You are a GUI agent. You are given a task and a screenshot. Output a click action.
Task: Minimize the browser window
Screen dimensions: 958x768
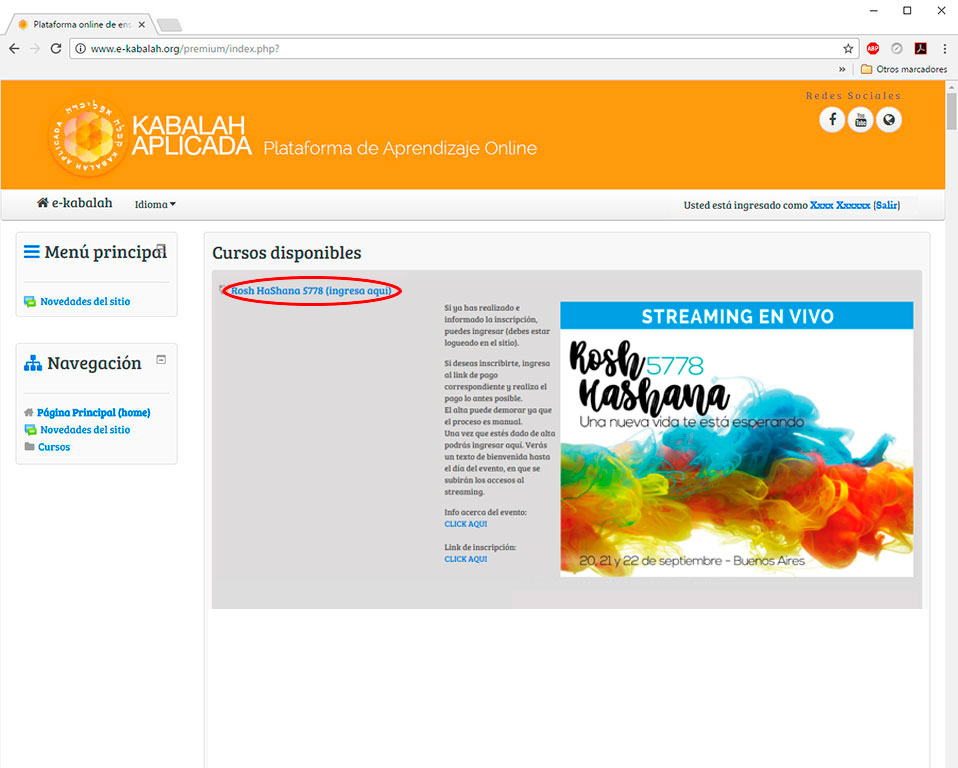pyautogui.click(x=874, y=10)
